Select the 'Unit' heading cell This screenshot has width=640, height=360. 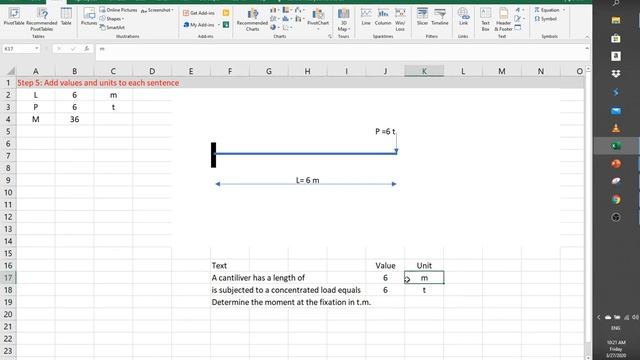(424, 265)
